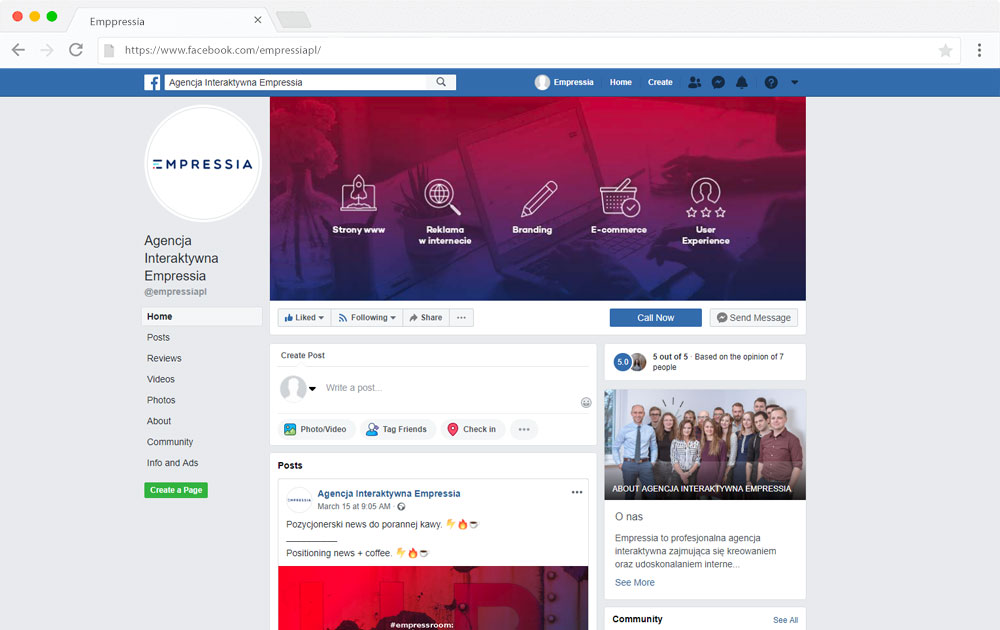Select Posts in the page sidebar

tap(158, 337)
